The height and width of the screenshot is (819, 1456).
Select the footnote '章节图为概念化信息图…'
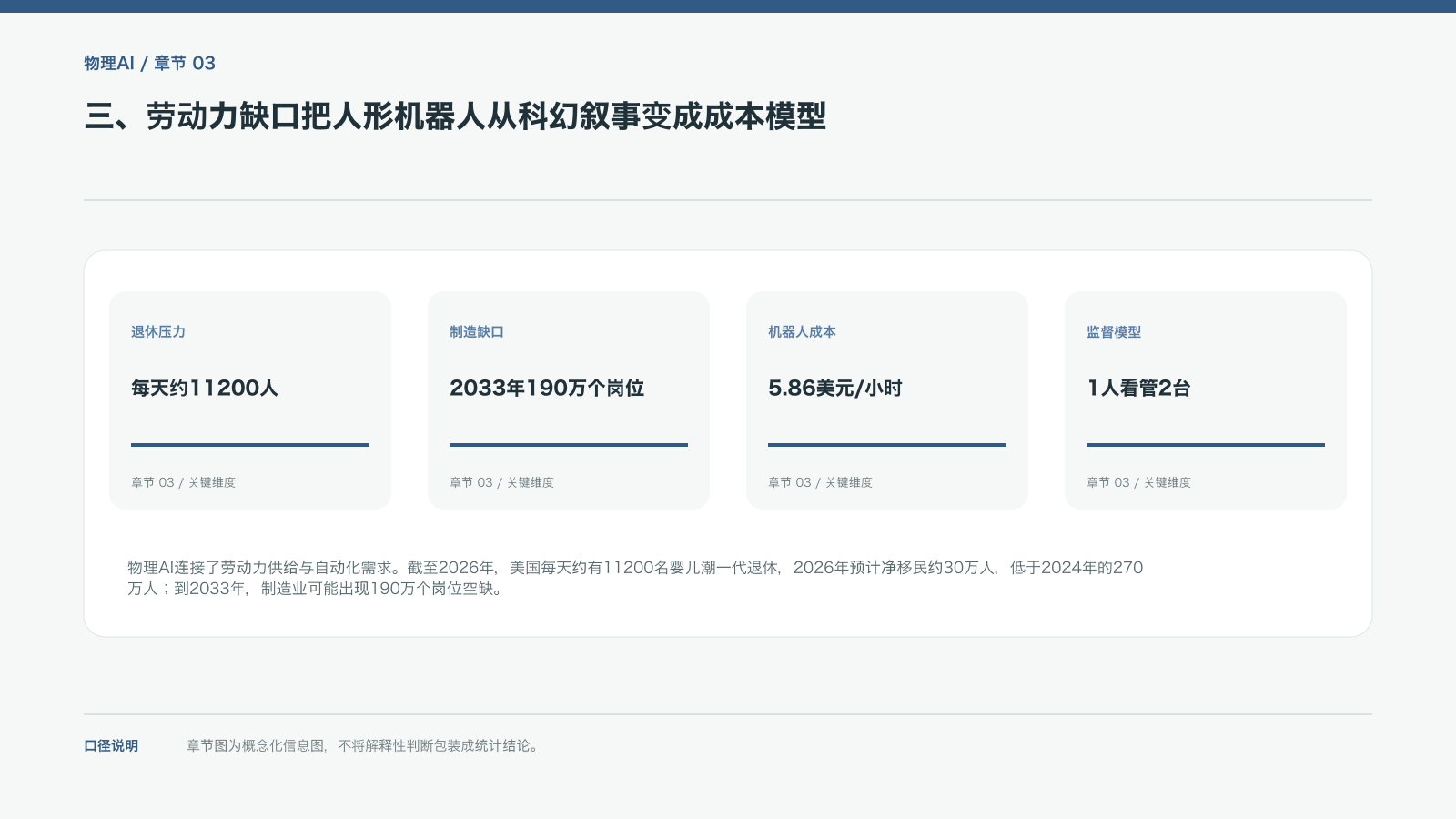coord(364,745)
